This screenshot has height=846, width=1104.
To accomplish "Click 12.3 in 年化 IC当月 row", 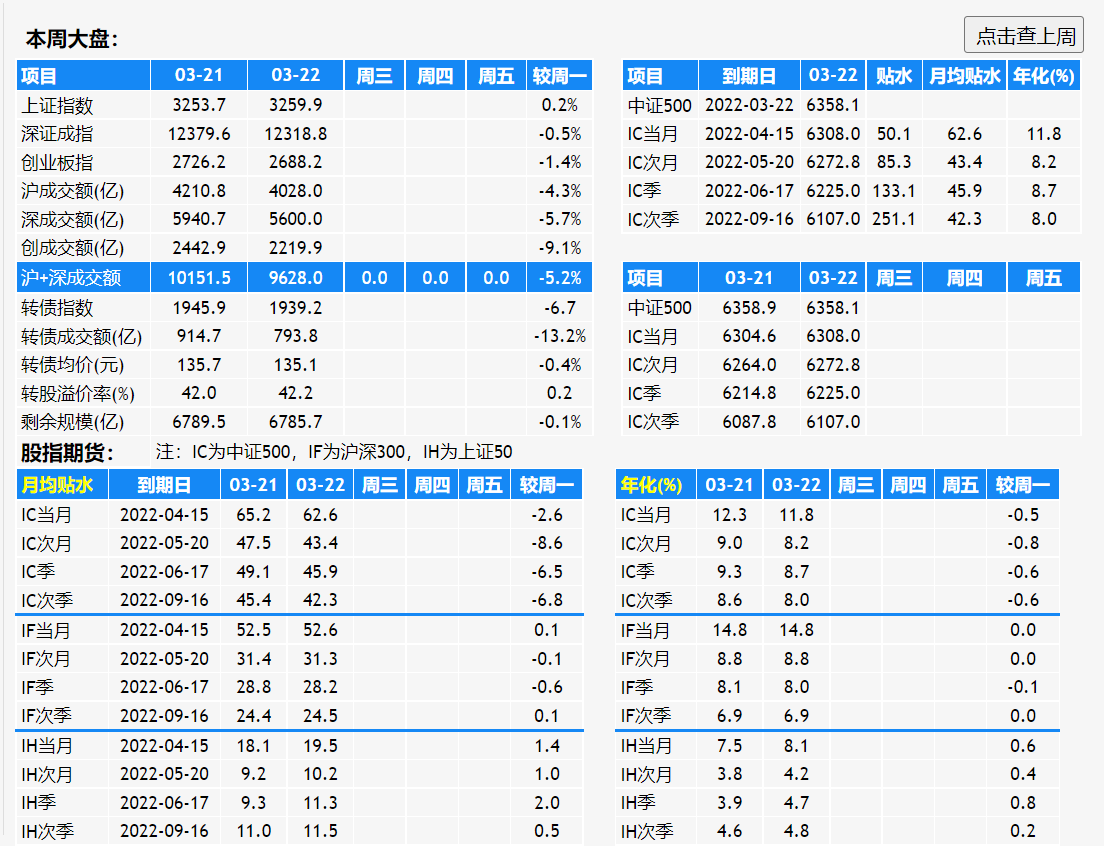I will (x=729, y=514).
